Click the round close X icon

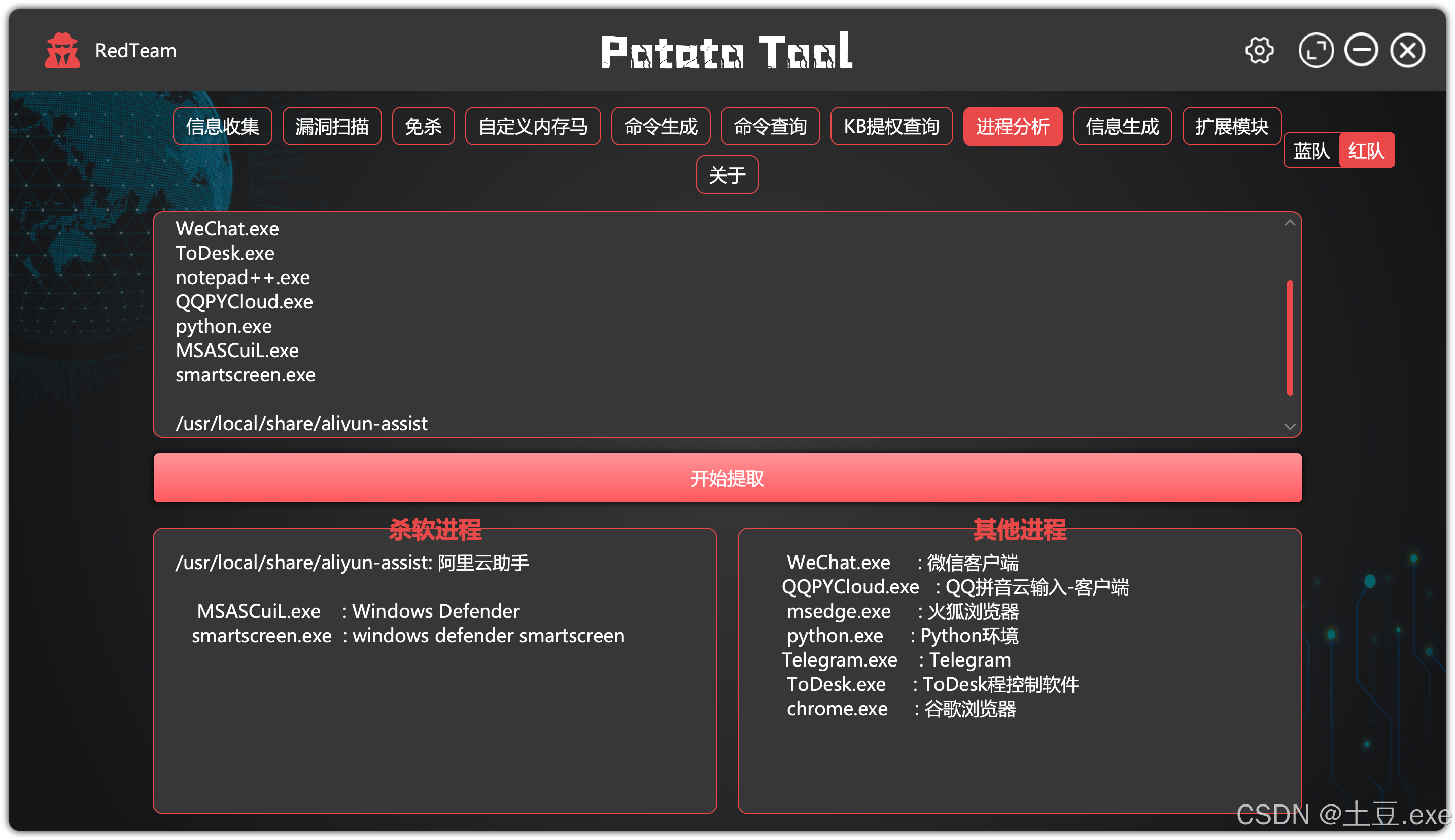tap(1407, 51)
